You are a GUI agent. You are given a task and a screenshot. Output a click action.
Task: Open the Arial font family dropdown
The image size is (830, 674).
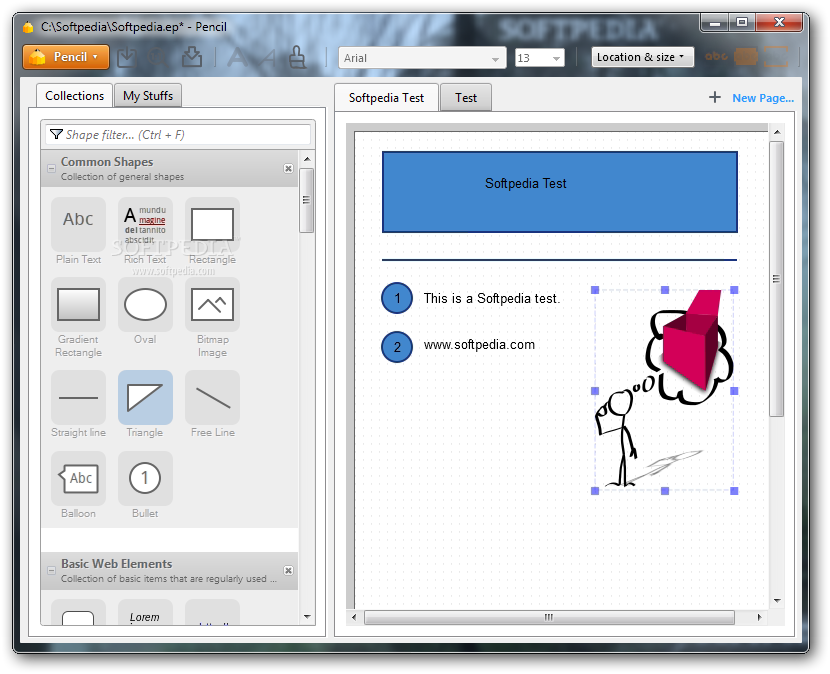point(422,58)
